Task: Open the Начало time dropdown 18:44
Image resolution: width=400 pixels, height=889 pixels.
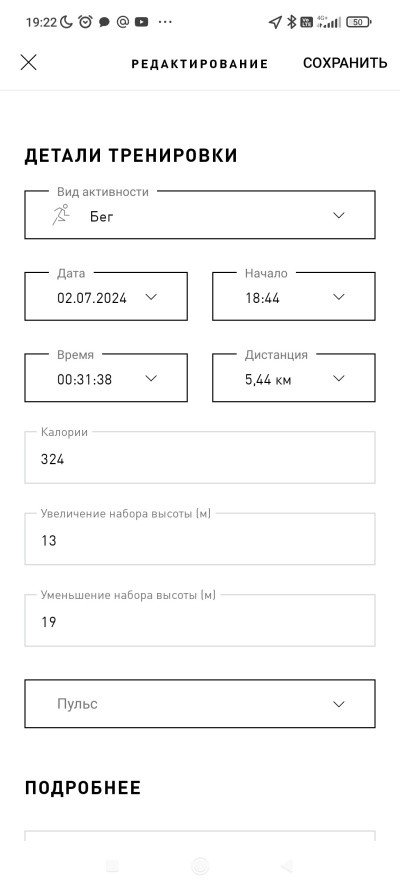Action: point(293,297)
